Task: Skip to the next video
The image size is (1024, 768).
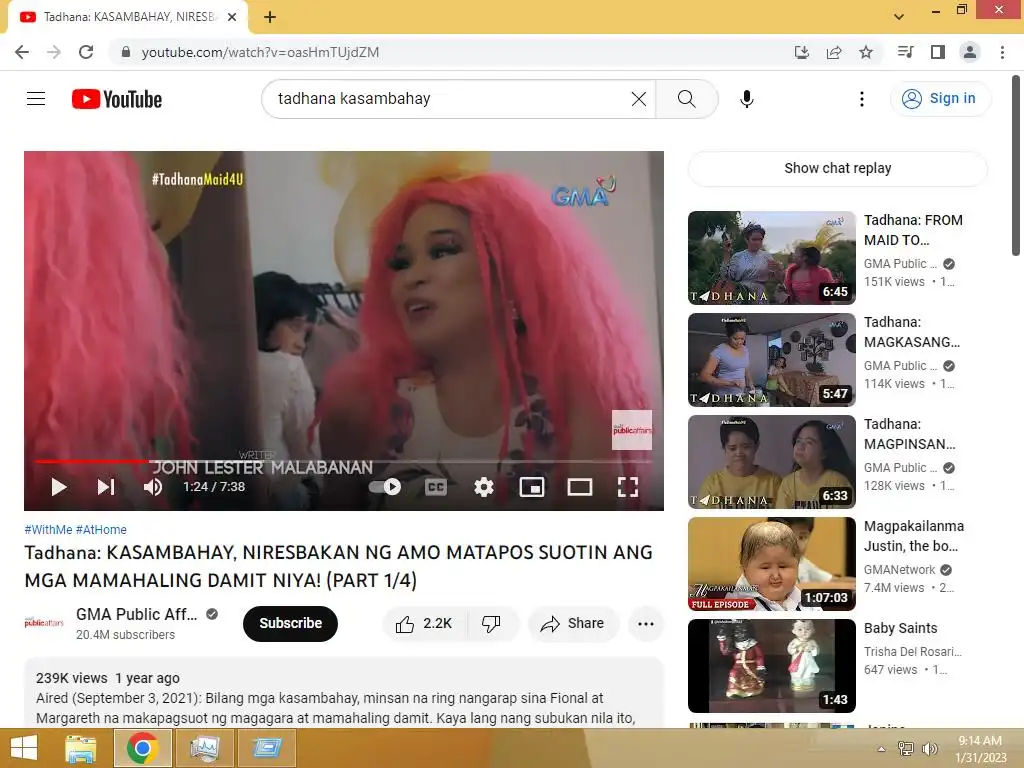Action: tap(106, 487)
